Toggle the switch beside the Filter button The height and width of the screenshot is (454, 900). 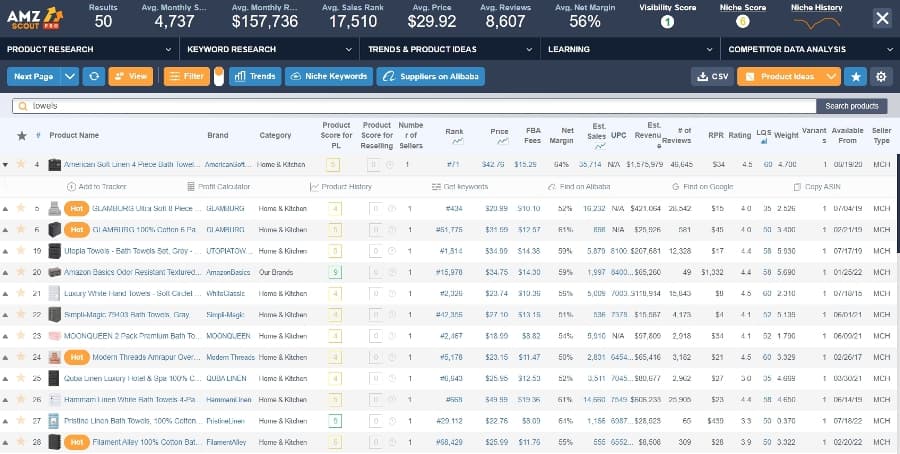pos(219,76)
